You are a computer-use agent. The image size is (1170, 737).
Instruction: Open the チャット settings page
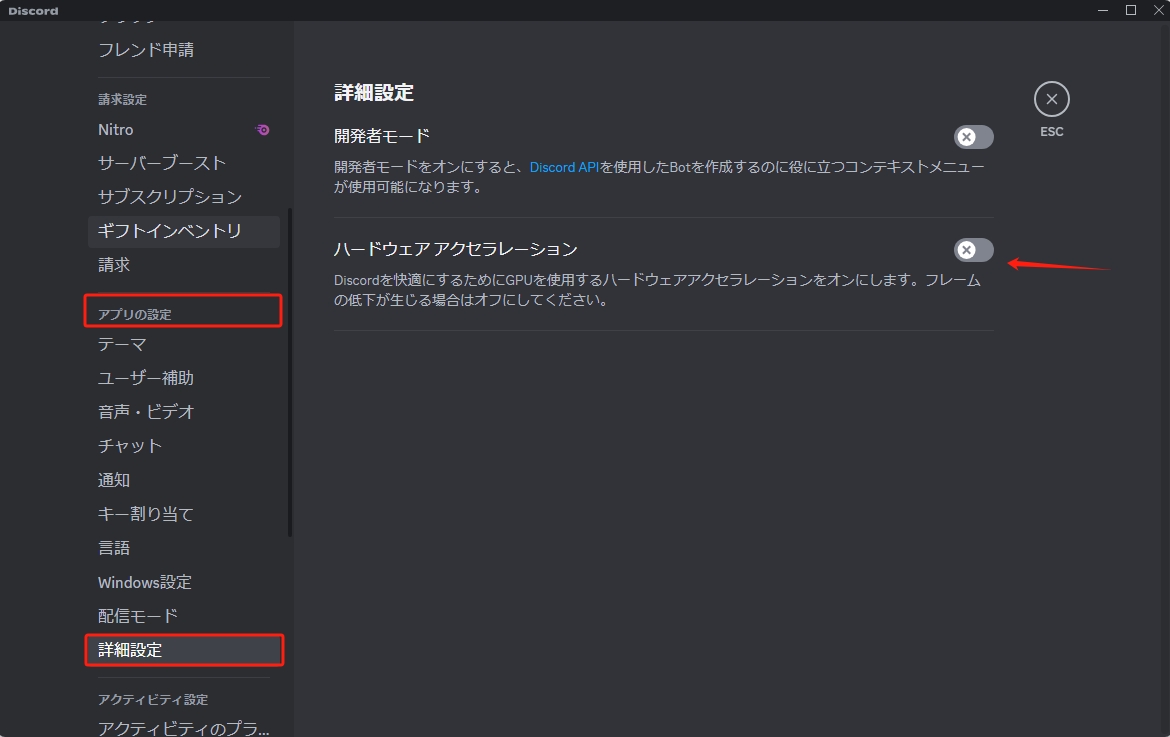(129, 446)
